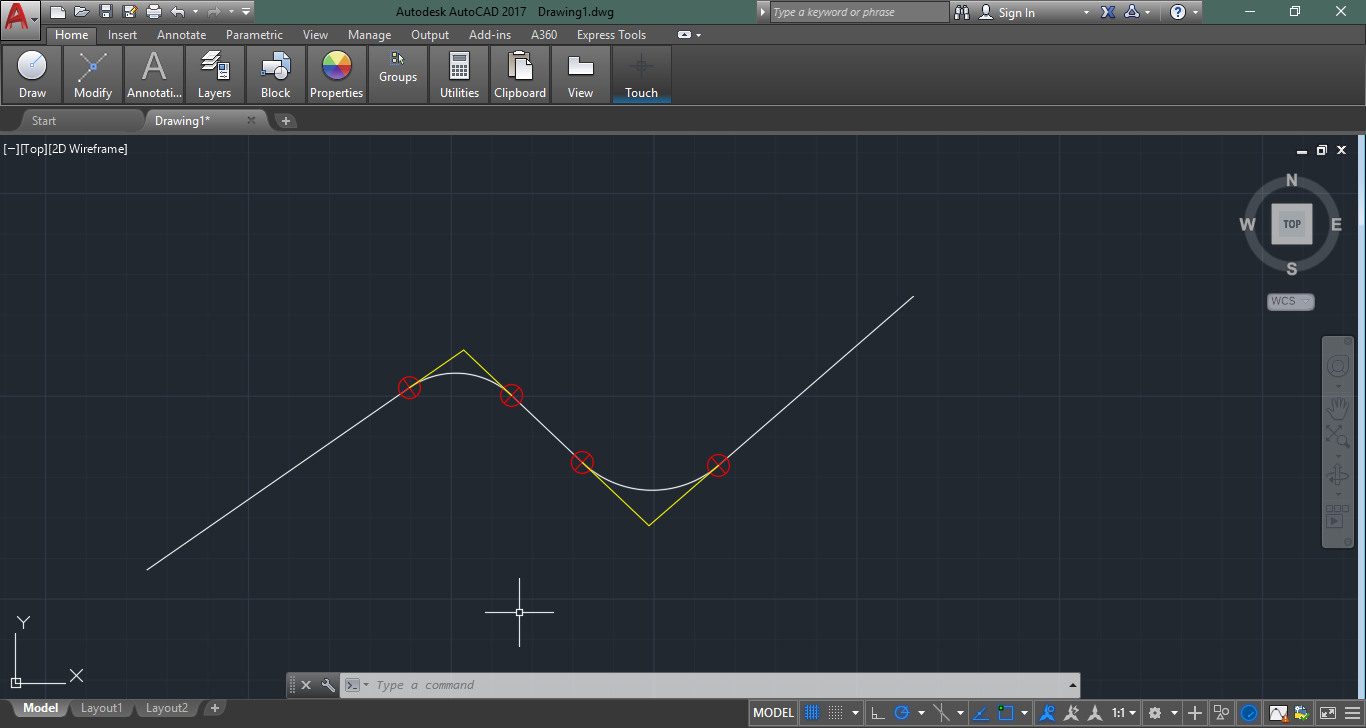
Task: Click the Autodesk Exchange Apps X icon
Action: pyautogui.click(x=1108, y=12)
